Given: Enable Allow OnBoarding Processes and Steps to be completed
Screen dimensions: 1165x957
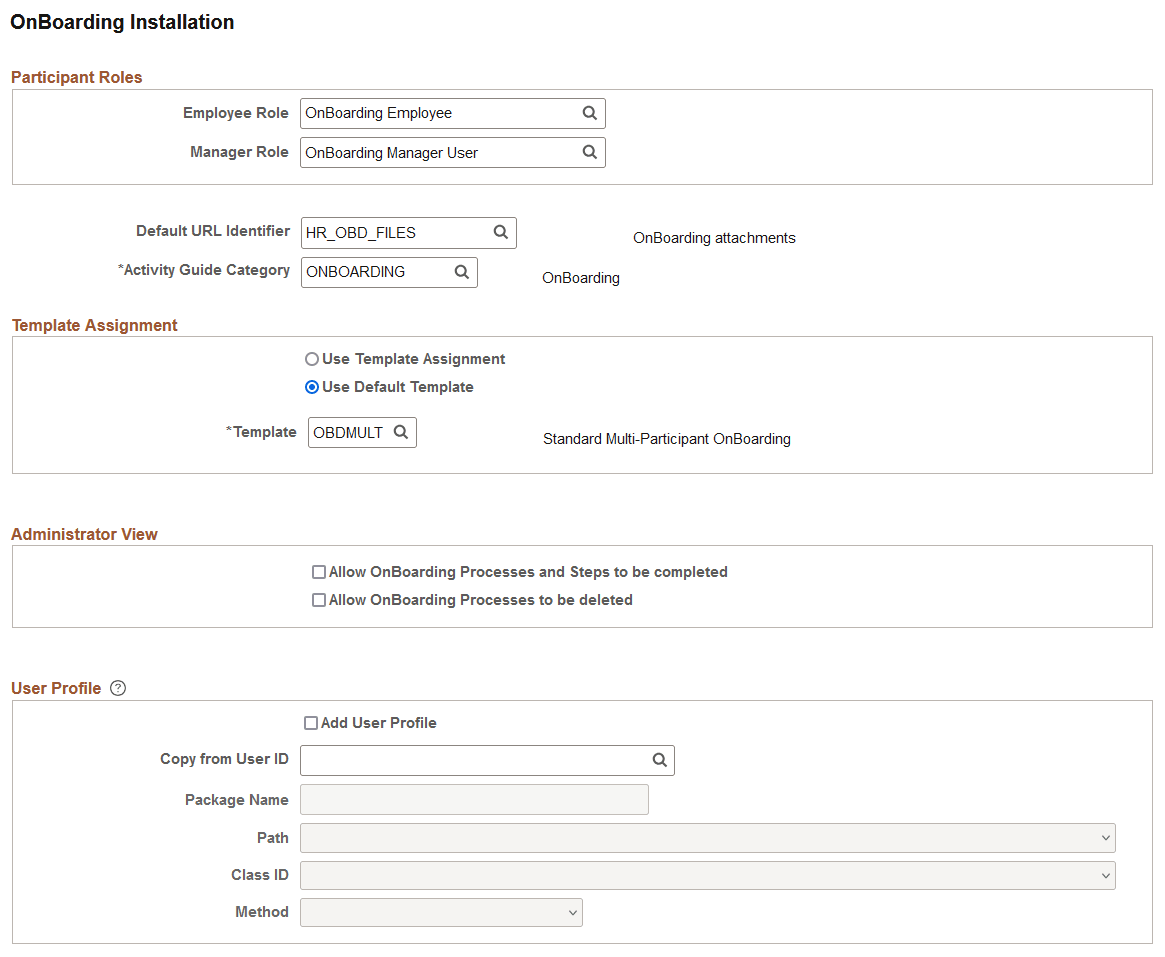Looking at the screenshot, I should pyautogui.click(x=319, y=571).
